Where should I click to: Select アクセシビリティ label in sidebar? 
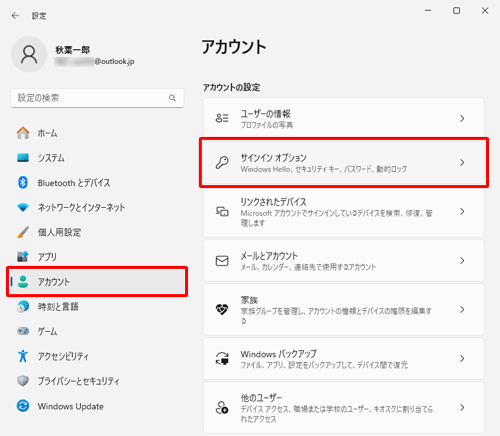coord(63,356)
